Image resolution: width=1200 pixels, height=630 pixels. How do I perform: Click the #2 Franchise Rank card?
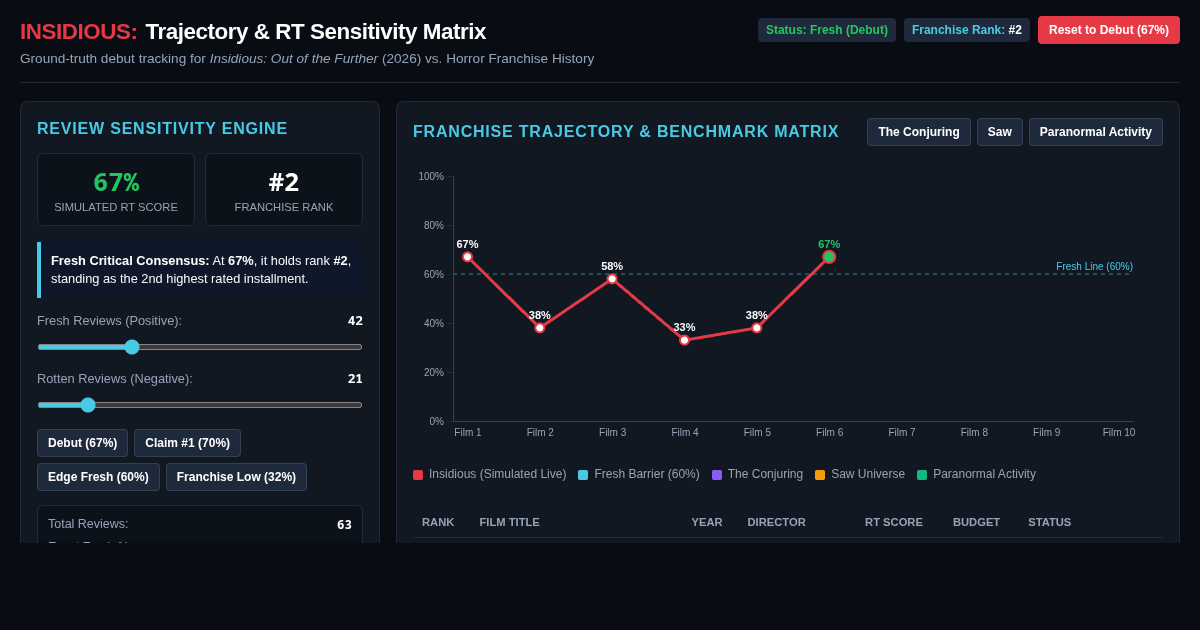(284, 190)
